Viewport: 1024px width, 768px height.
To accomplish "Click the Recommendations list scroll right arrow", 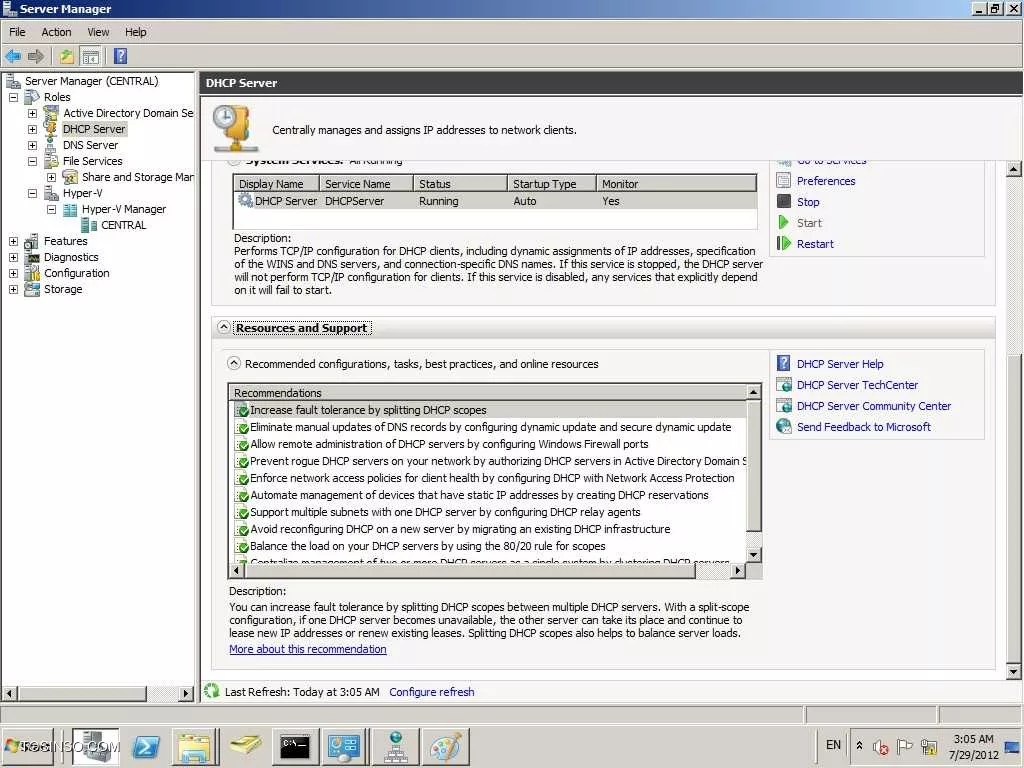I will point(738,571).
